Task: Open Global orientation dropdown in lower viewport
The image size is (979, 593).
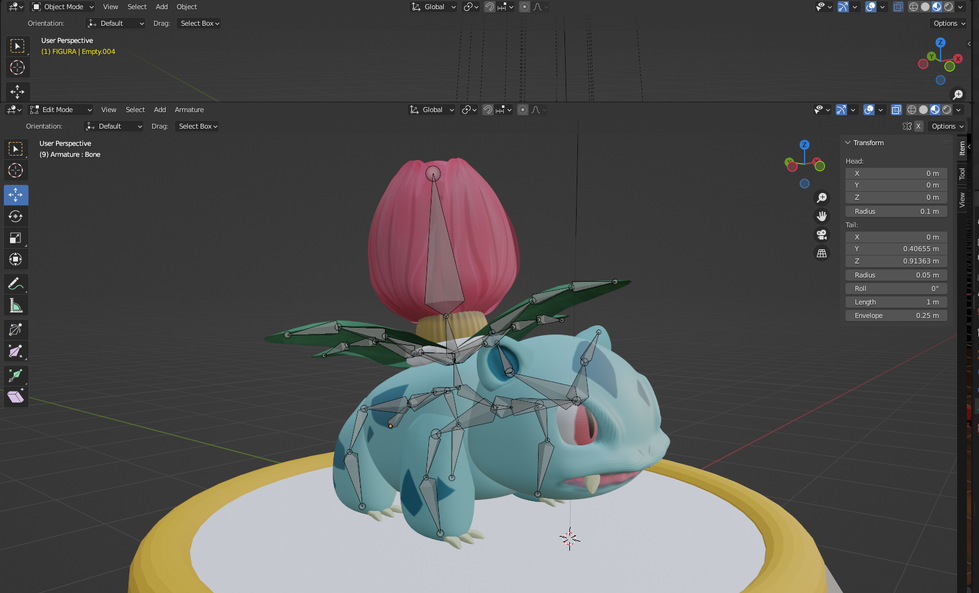Action: tap(431, 110)
